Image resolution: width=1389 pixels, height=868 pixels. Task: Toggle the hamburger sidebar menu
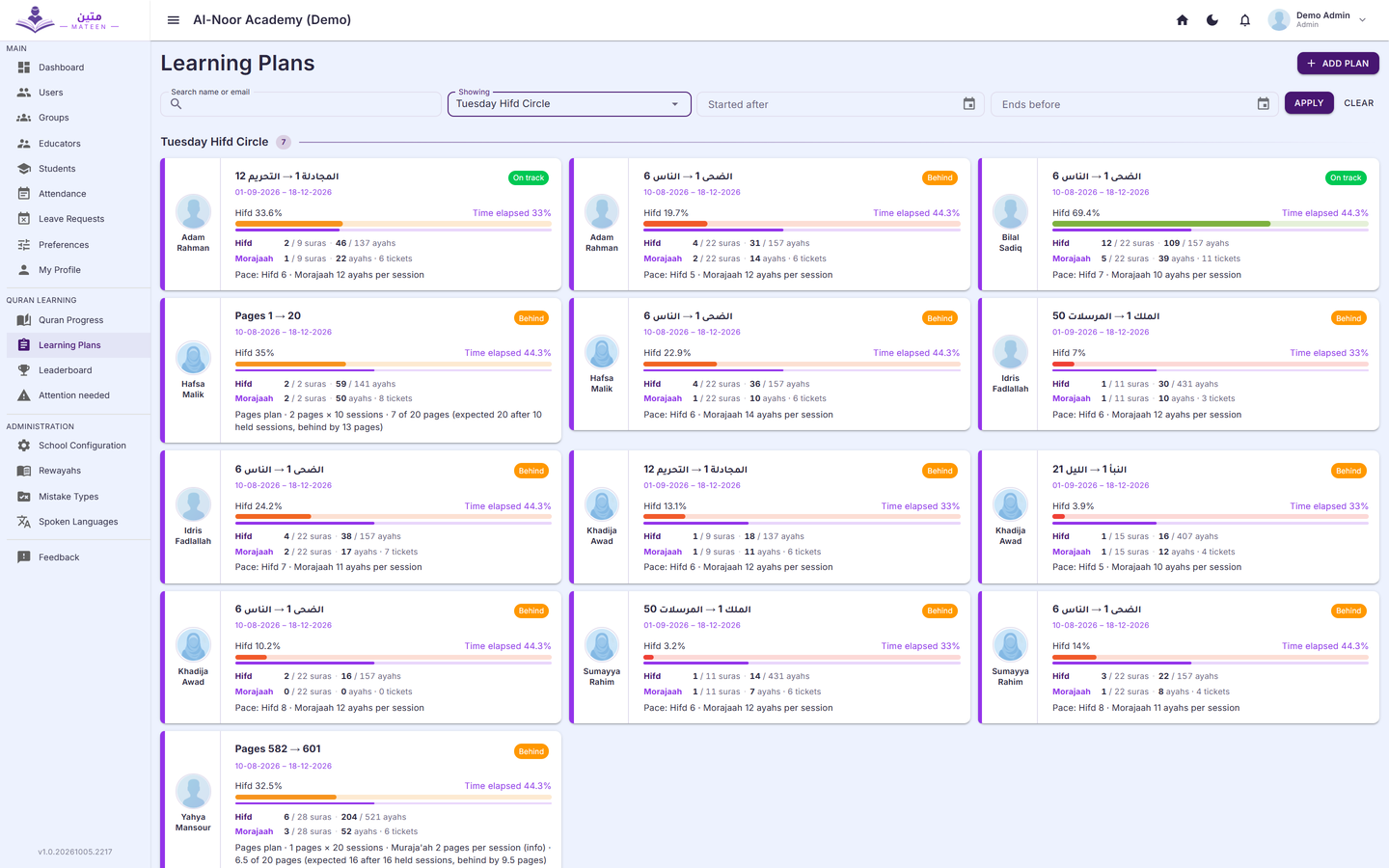[x=174, y=20]
